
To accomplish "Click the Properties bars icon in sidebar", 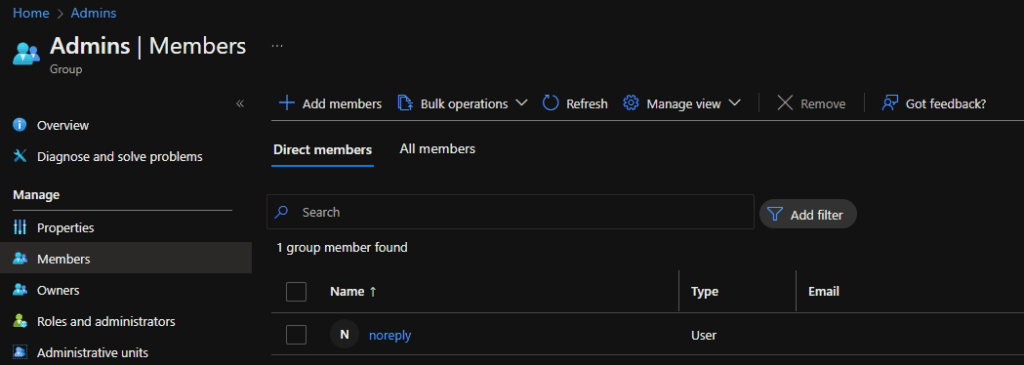I will pos(20,227).
